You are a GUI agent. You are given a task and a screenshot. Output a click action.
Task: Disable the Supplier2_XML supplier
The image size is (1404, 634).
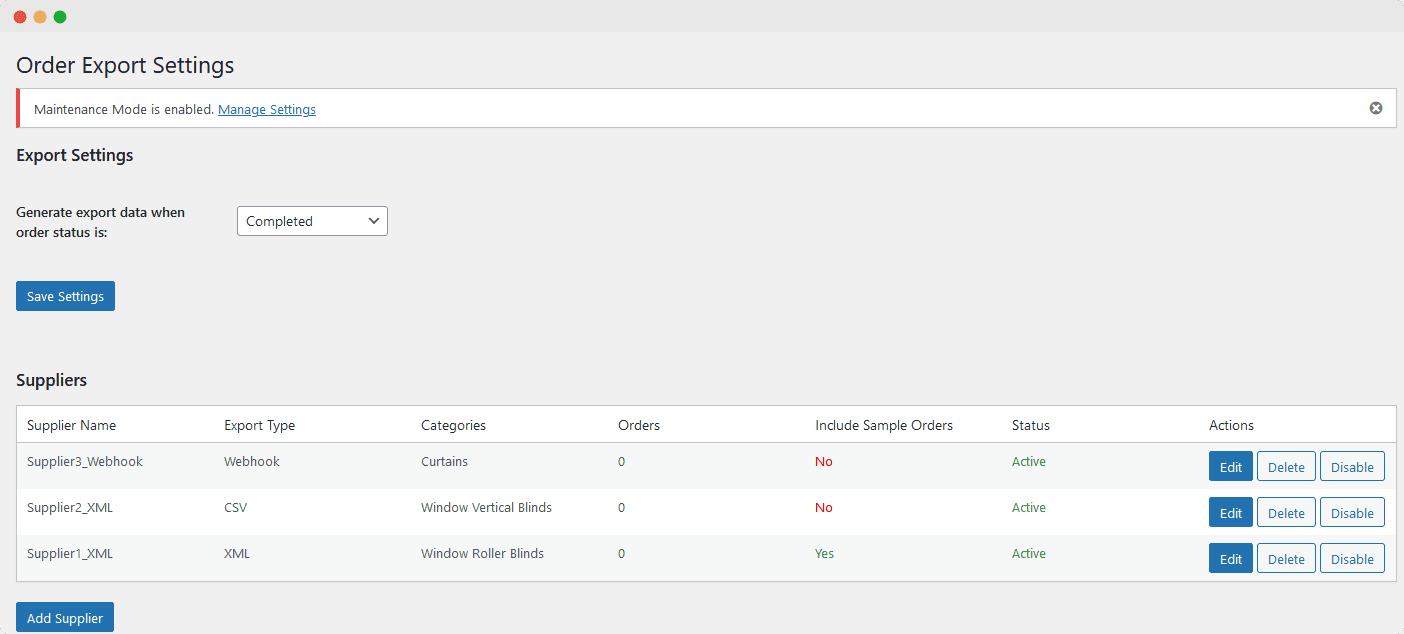click(x=1352, y=513)
